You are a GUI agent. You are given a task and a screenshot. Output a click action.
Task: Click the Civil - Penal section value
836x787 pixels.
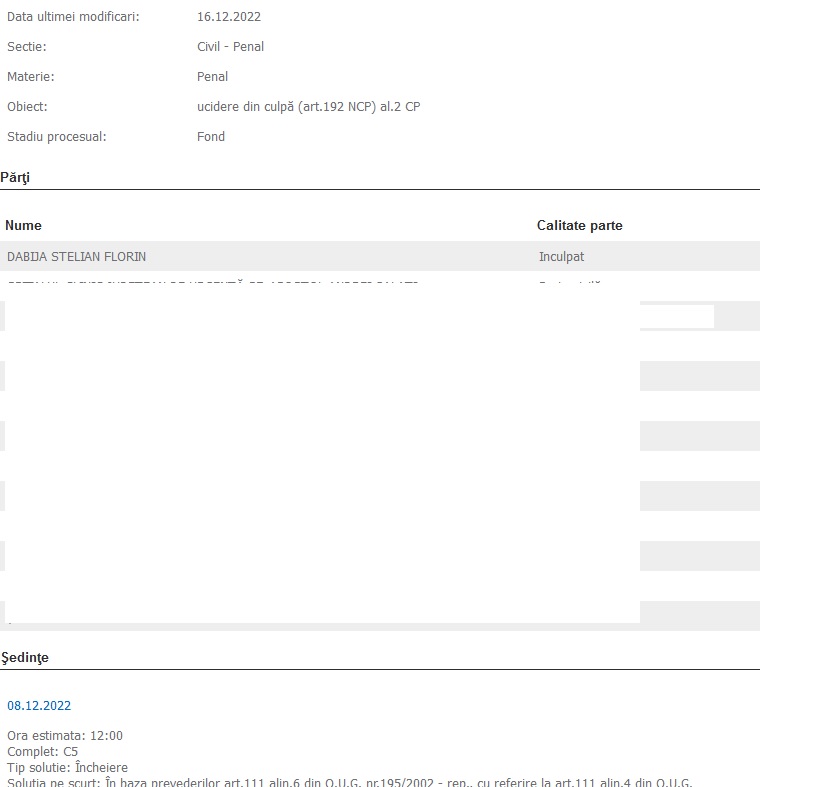click(230, 47)
